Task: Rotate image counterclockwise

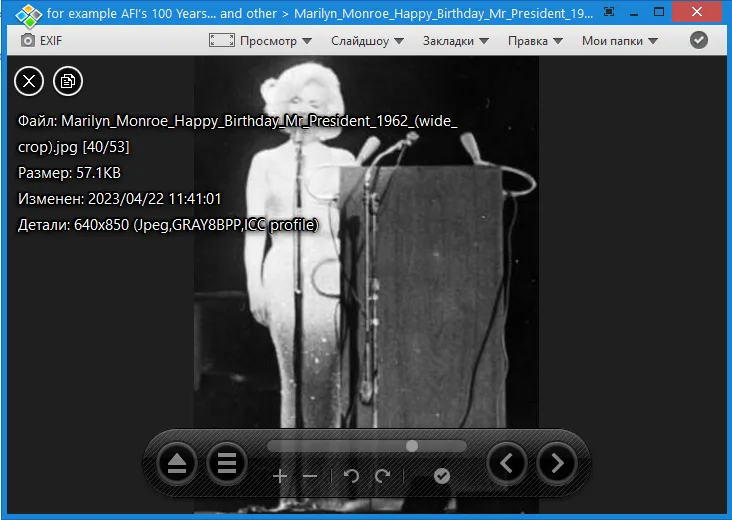Action: 351,476
